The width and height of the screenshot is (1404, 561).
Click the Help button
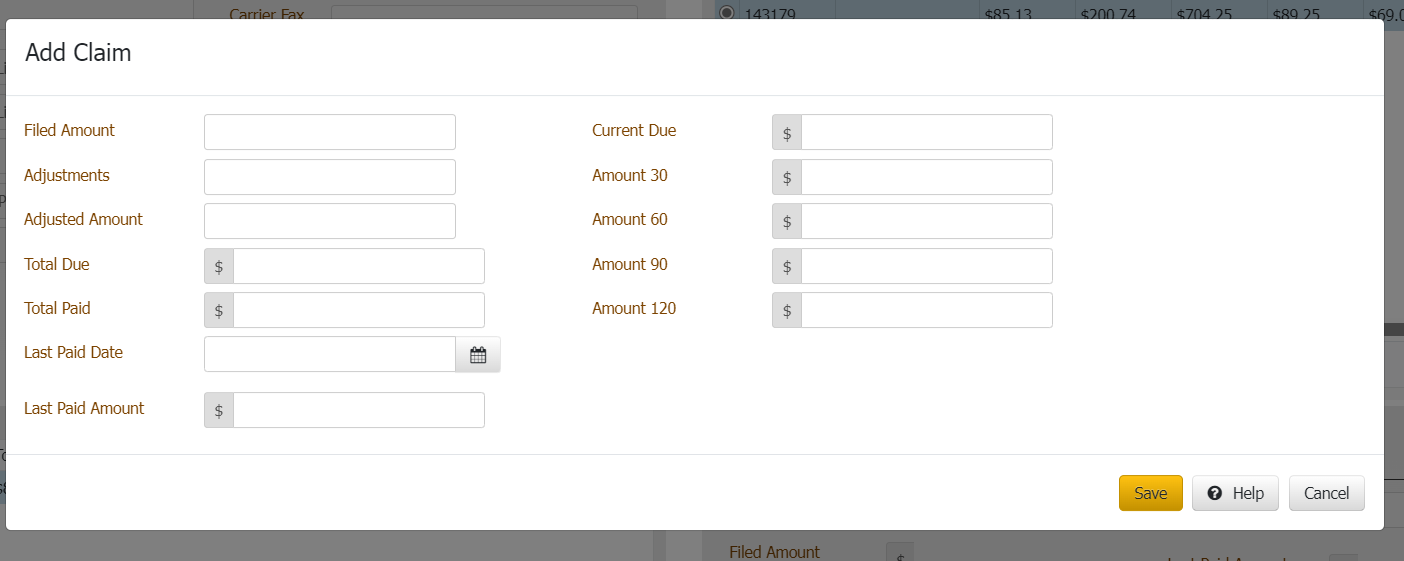1235,493
